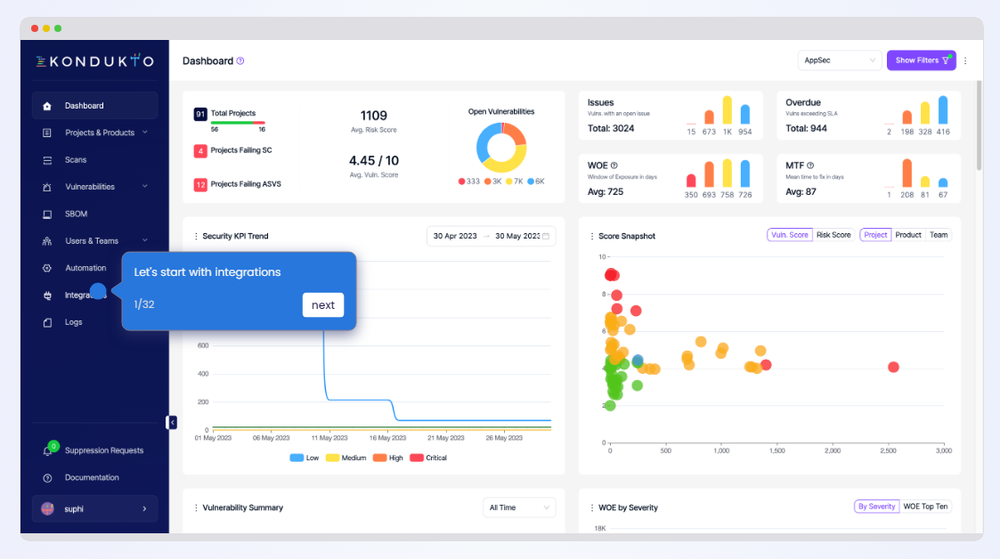This screenshot has height=559, width=1000.
Task: Expand the Users & Teams chevron
Action: point(145,240)
